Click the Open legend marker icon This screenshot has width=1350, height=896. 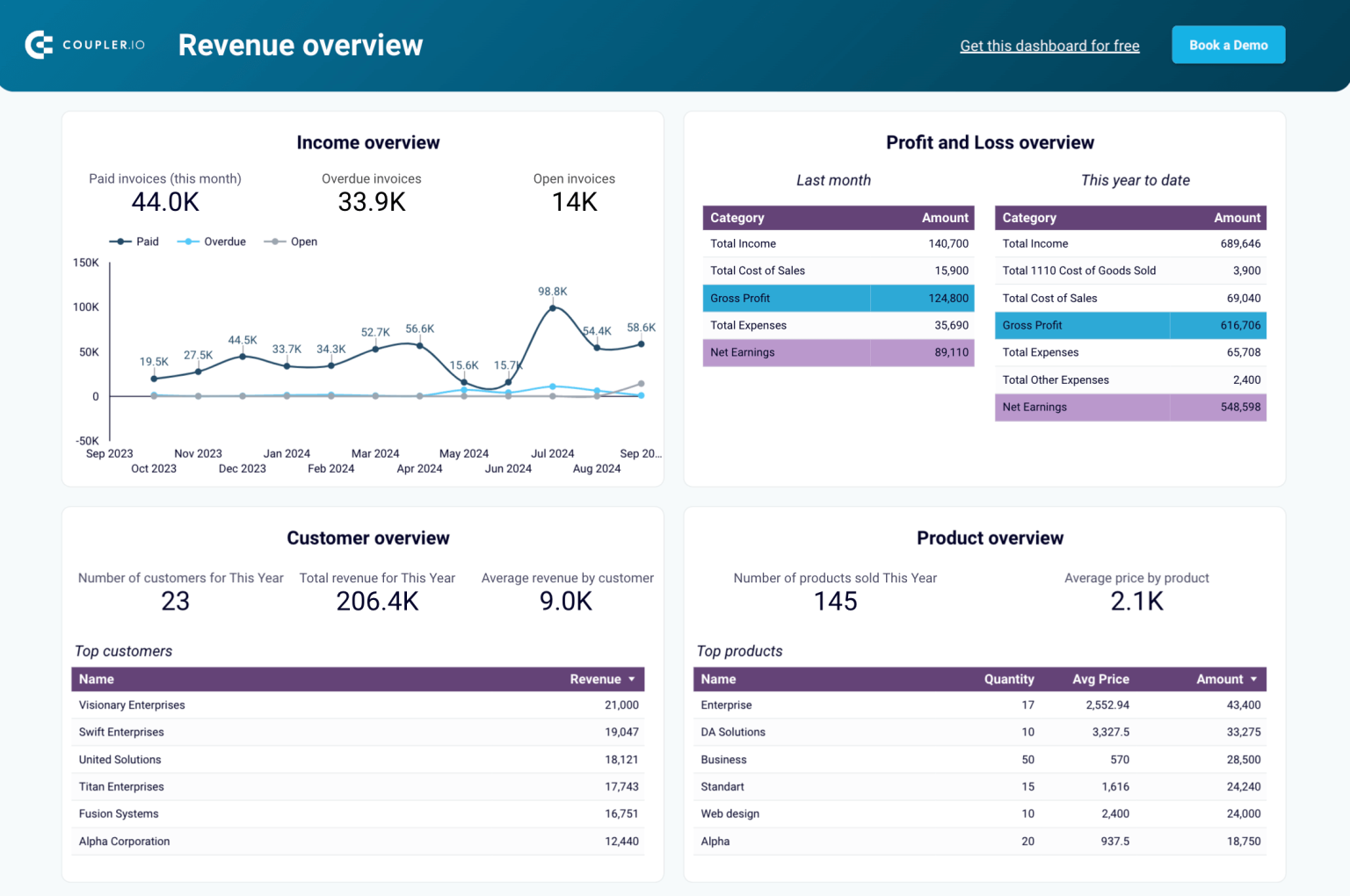click(x=275, y=241)
